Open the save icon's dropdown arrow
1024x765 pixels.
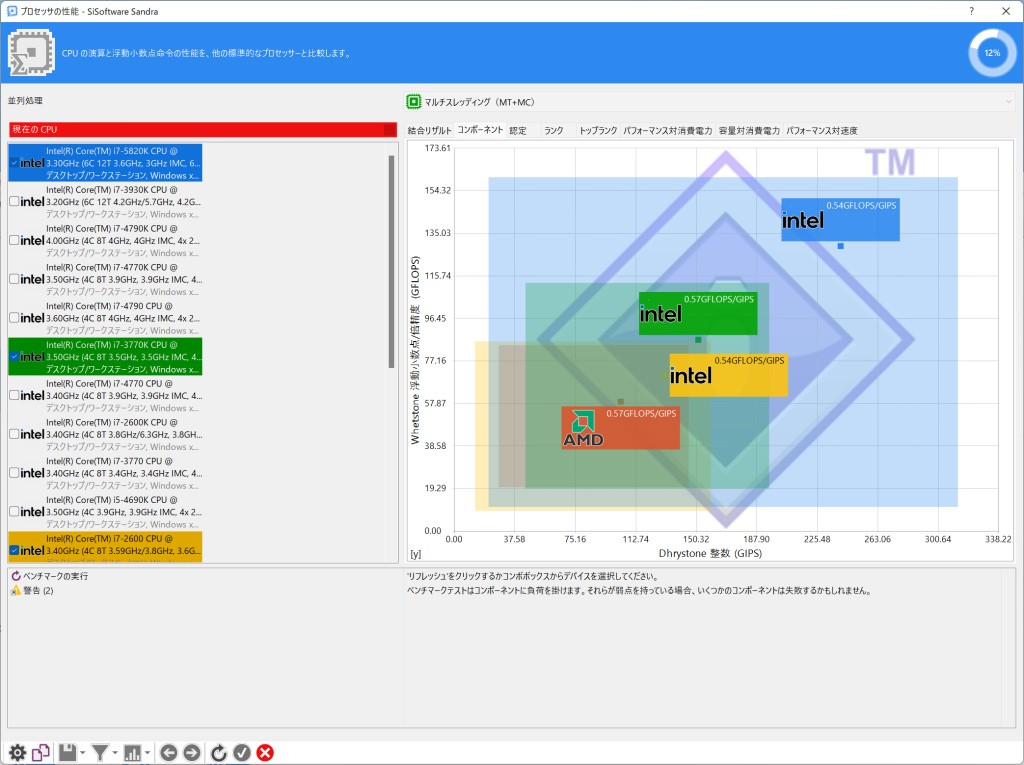[83, 753]
